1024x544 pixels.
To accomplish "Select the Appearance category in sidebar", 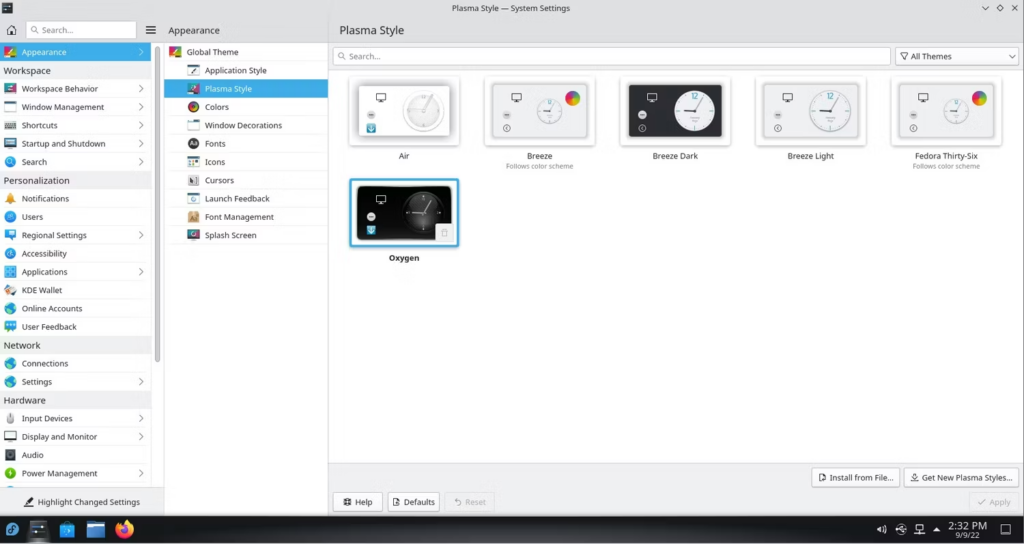I will [x=75, y=52].
